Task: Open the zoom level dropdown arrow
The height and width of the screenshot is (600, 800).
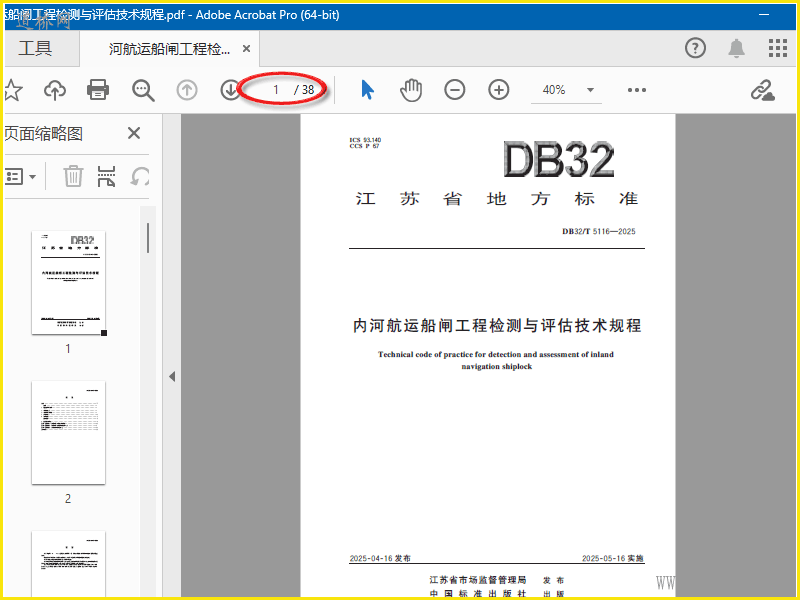Action: 590,90
